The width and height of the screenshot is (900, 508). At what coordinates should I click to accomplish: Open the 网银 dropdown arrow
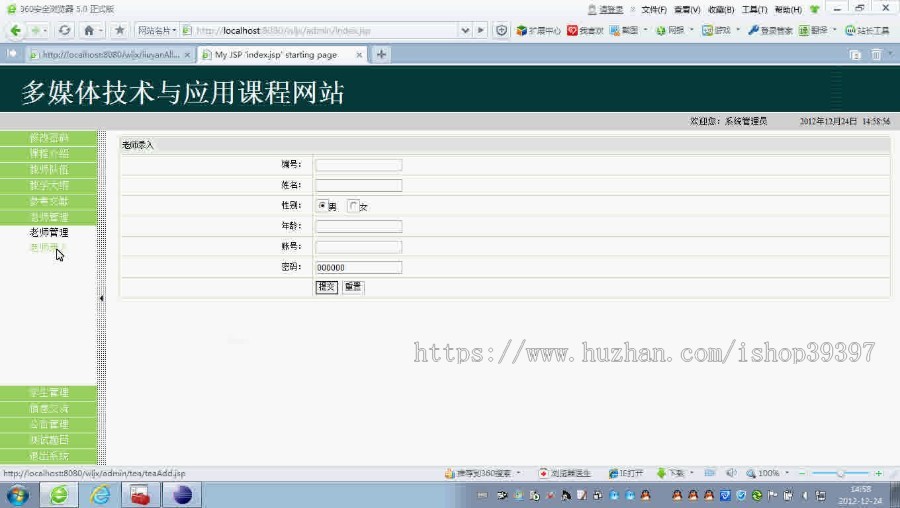tap(692, 30)
